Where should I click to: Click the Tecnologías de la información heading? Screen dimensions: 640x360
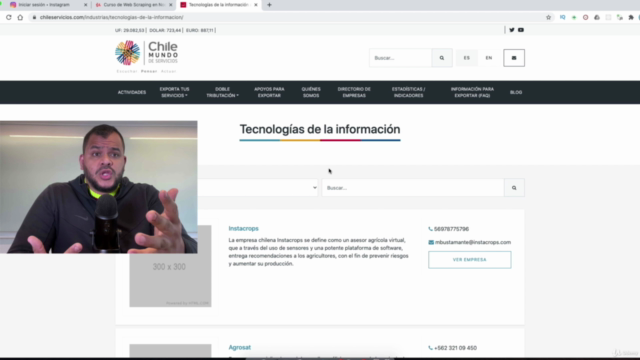pyautogui.click(x=320, y=129)
